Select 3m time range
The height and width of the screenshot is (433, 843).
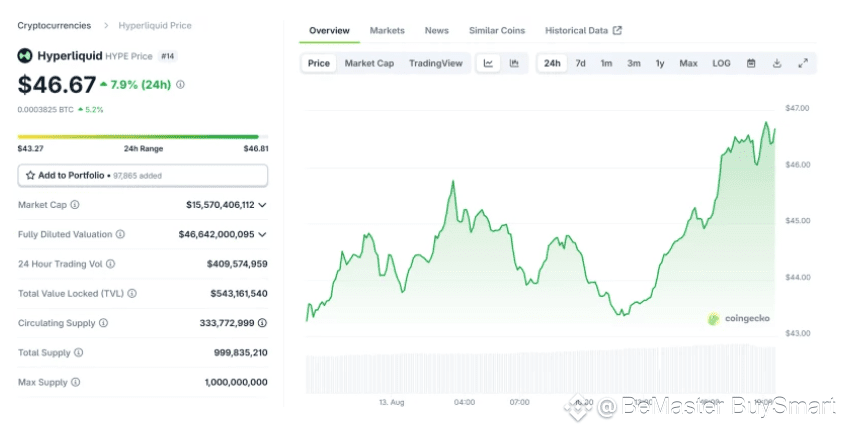pos(634,63)
